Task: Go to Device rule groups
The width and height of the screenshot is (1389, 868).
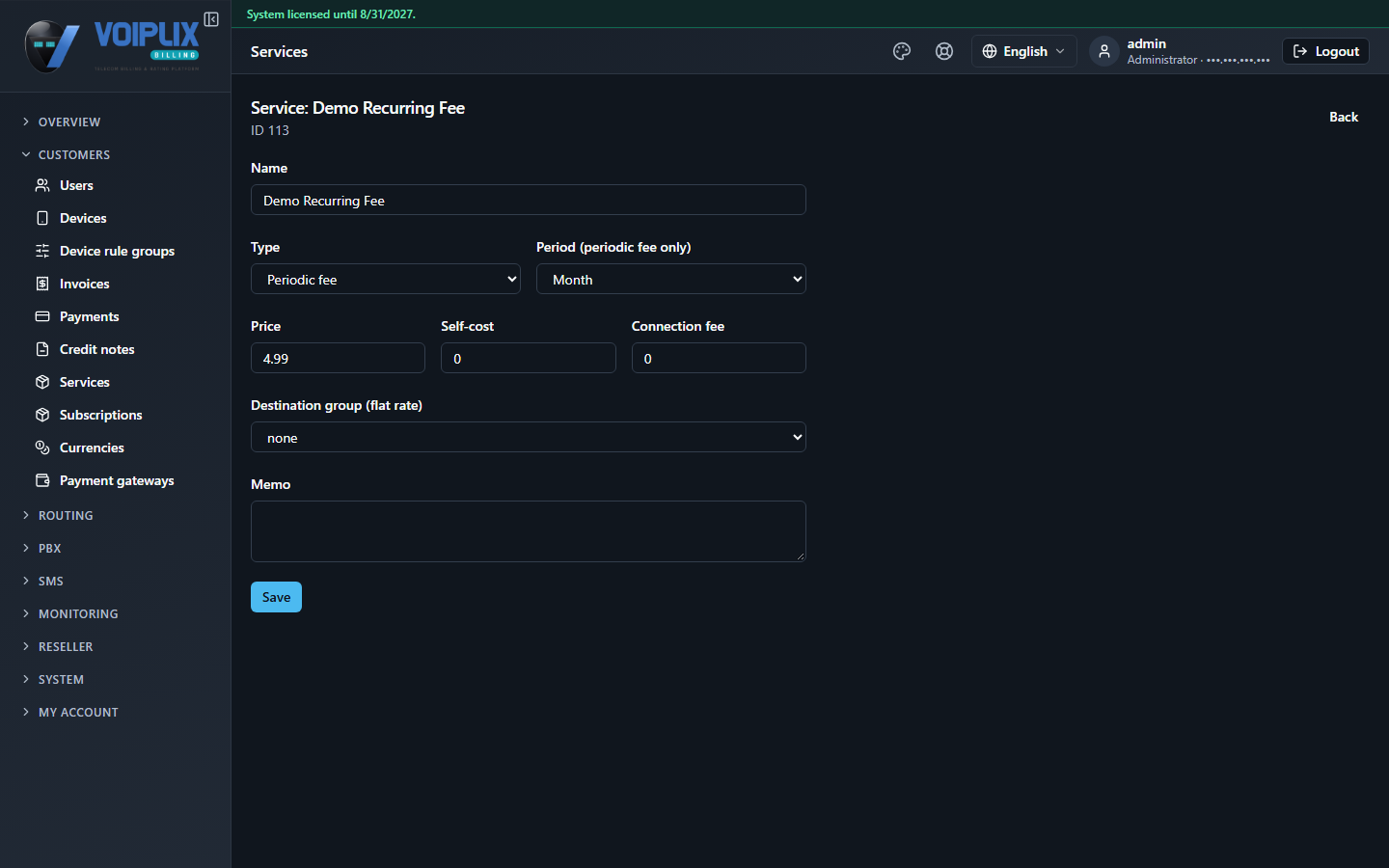Action: pos(117,251)
